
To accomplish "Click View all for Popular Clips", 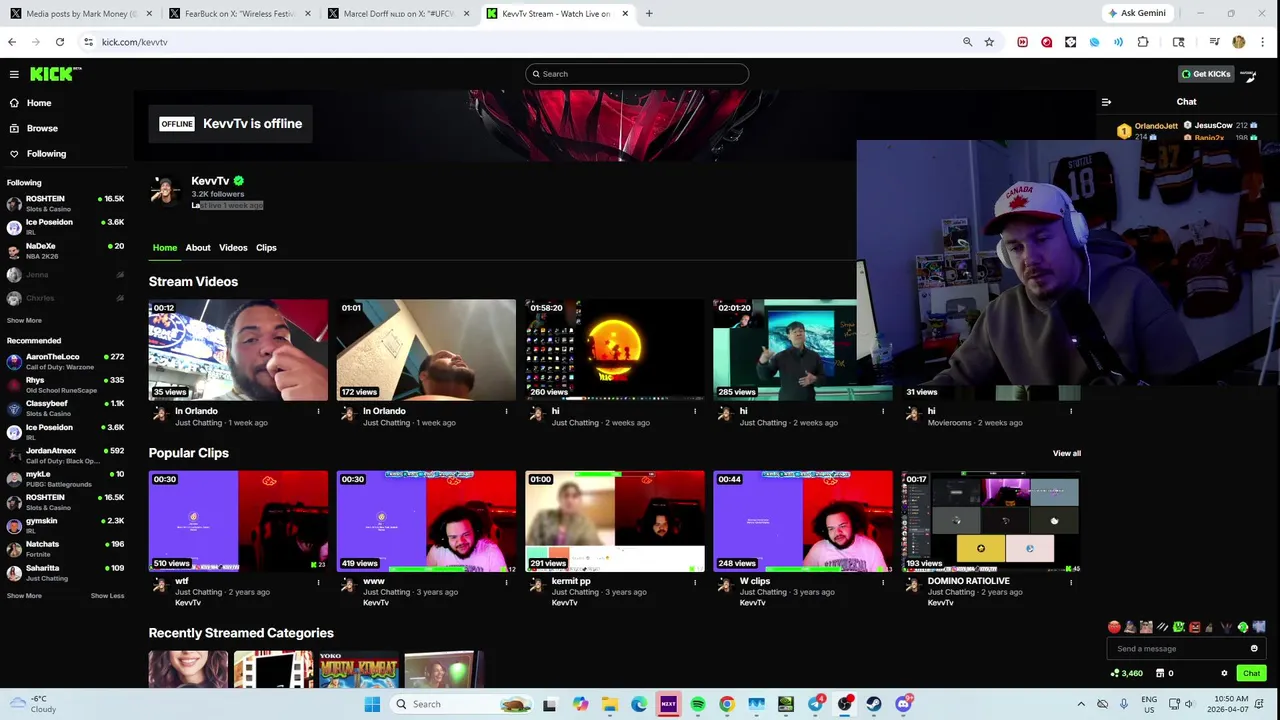I will [x=1066, y=453].
